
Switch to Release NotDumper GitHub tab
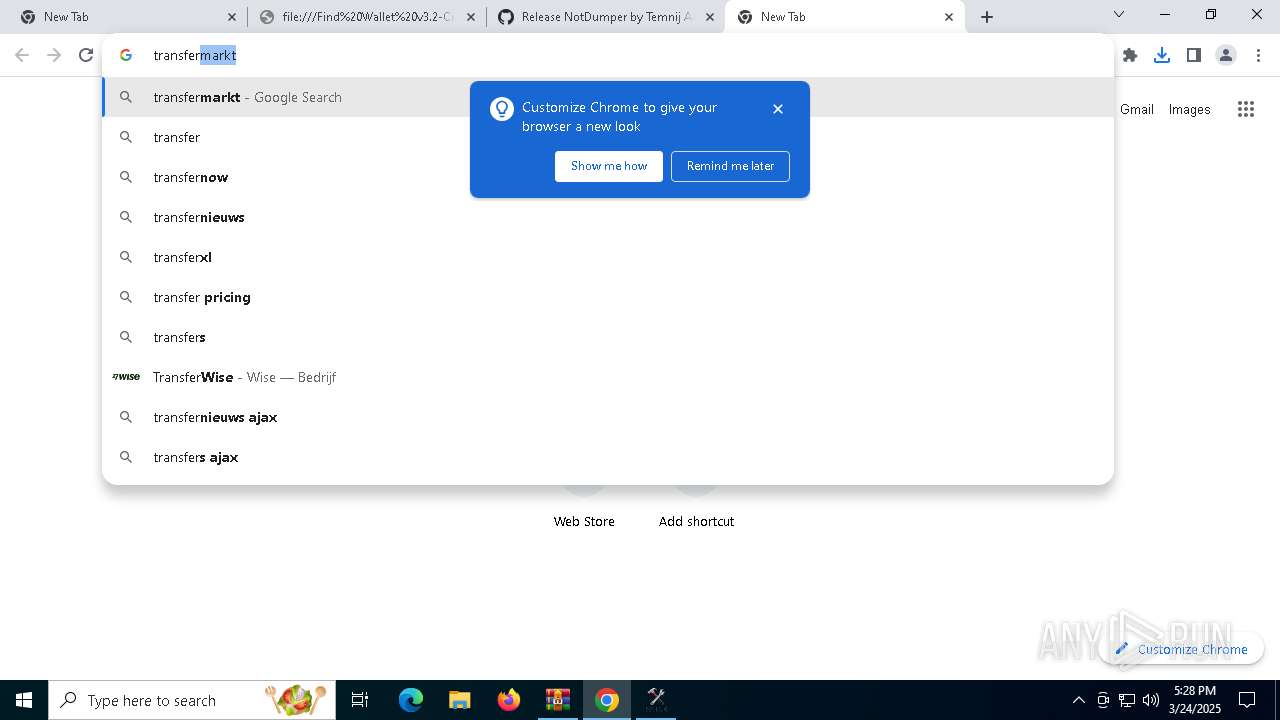[x=605, y=17]
